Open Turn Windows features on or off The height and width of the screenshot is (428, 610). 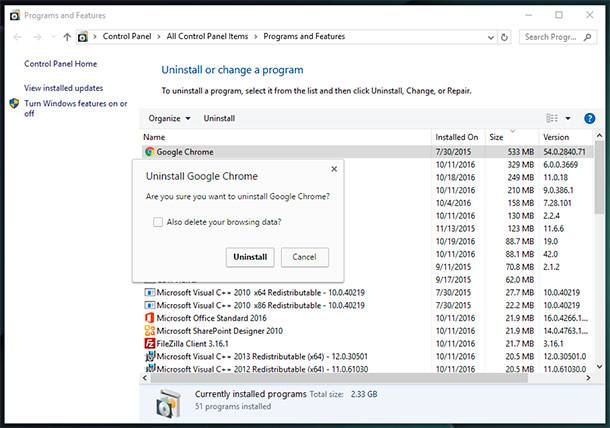[75, 108]
